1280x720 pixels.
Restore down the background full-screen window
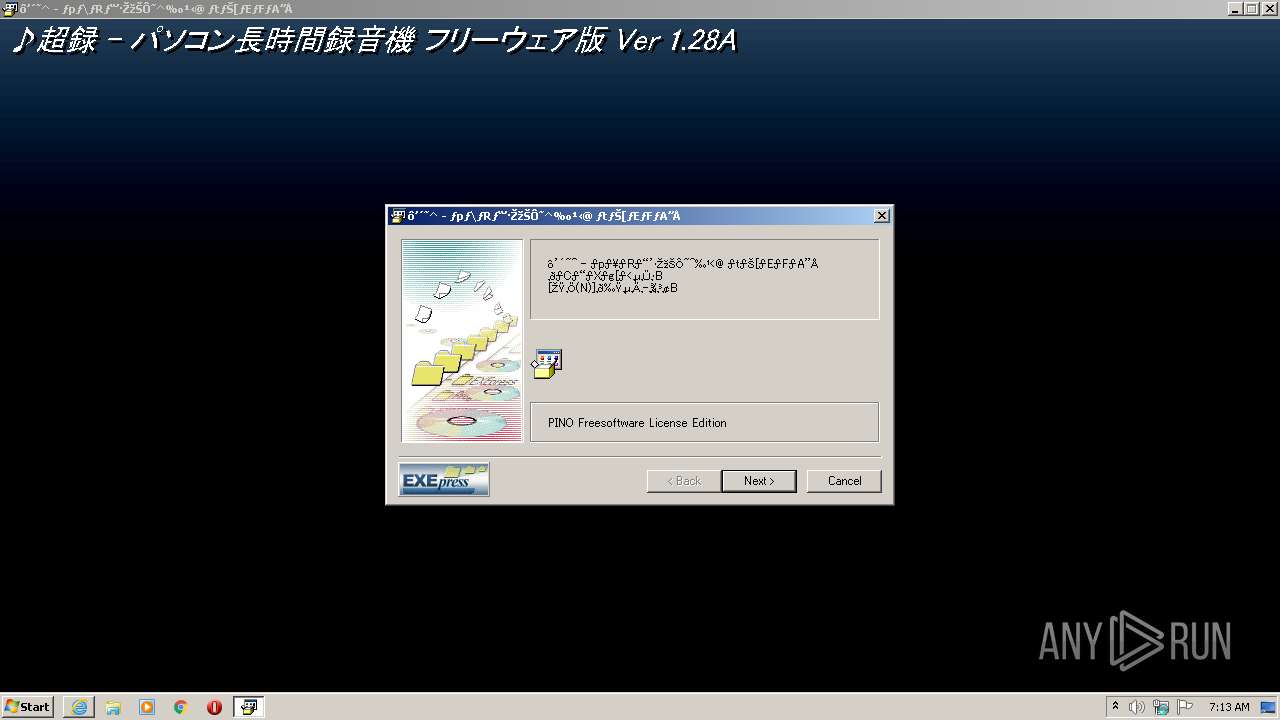pos(1251,8)
